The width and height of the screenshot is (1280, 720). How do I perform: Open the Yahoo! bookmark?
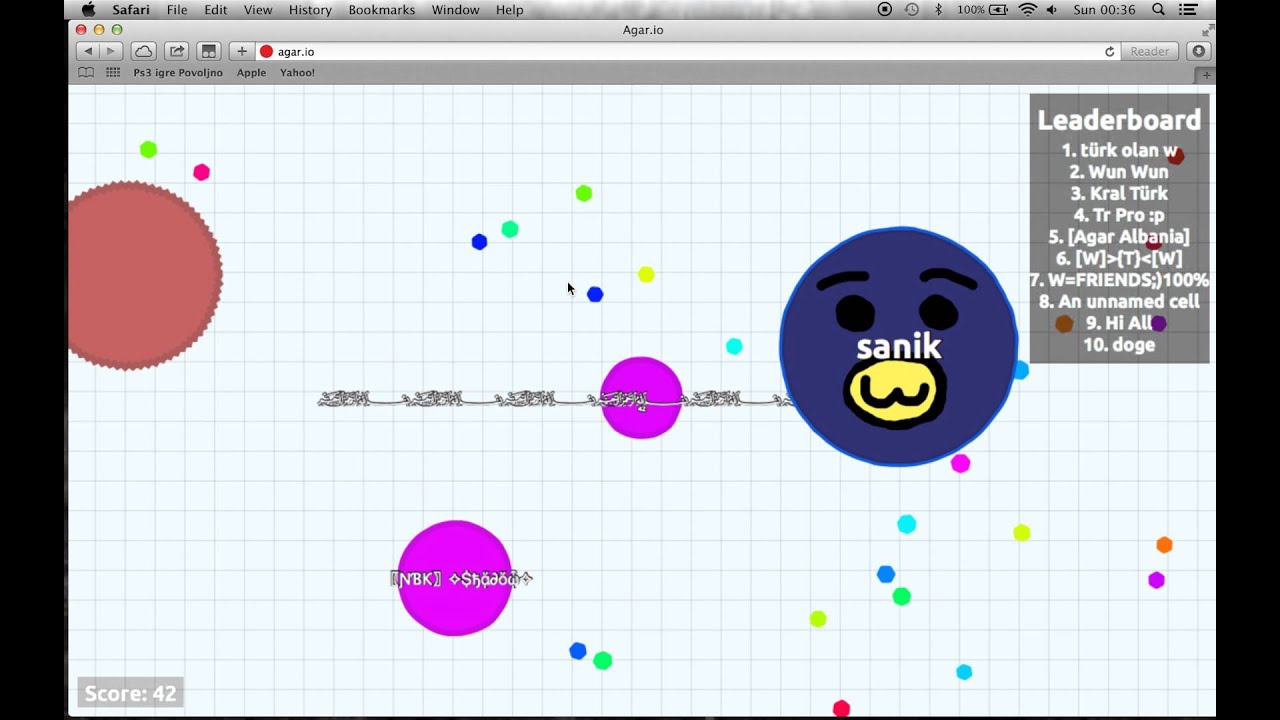[297, 72]
